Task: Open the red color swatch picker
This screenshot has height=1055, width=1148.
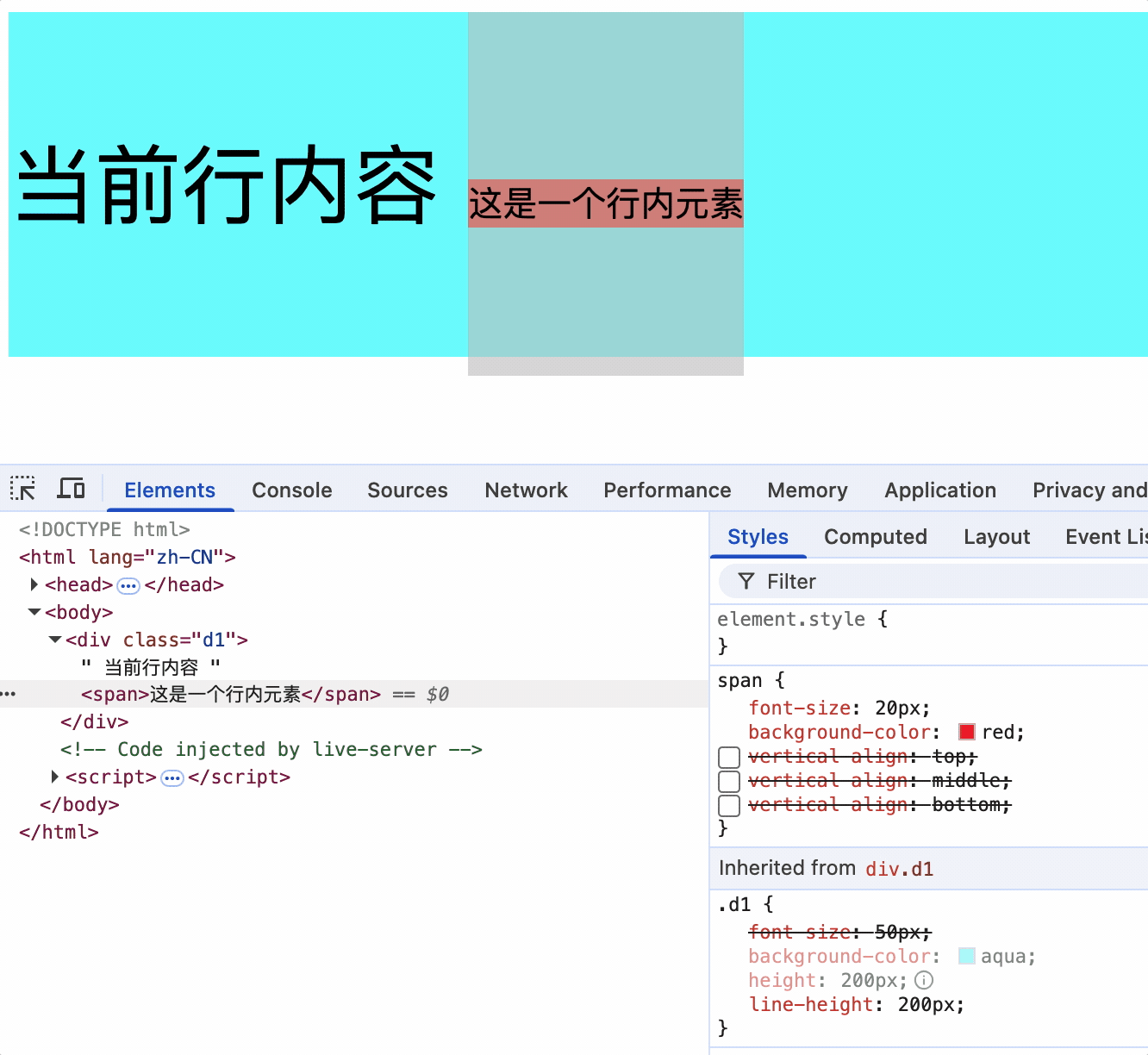Action: click(x=967, y=732)
